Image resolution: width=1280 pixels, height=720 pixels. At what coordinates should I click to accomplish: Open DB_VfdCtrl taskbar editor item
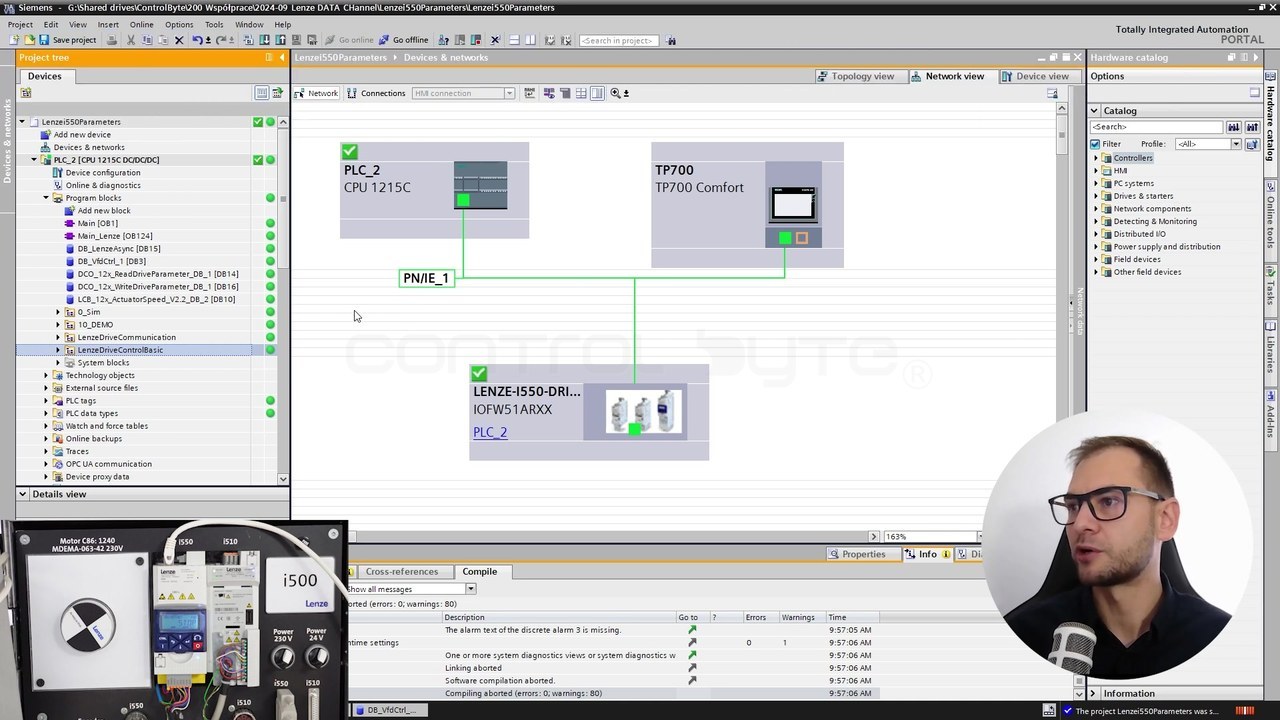[390, 710]
